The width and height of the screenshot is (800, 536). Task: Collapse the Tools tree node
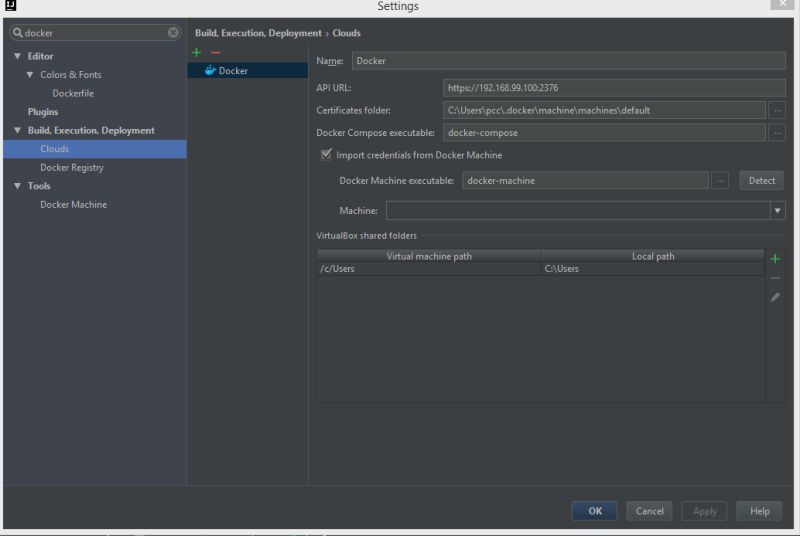coord(17,186)
